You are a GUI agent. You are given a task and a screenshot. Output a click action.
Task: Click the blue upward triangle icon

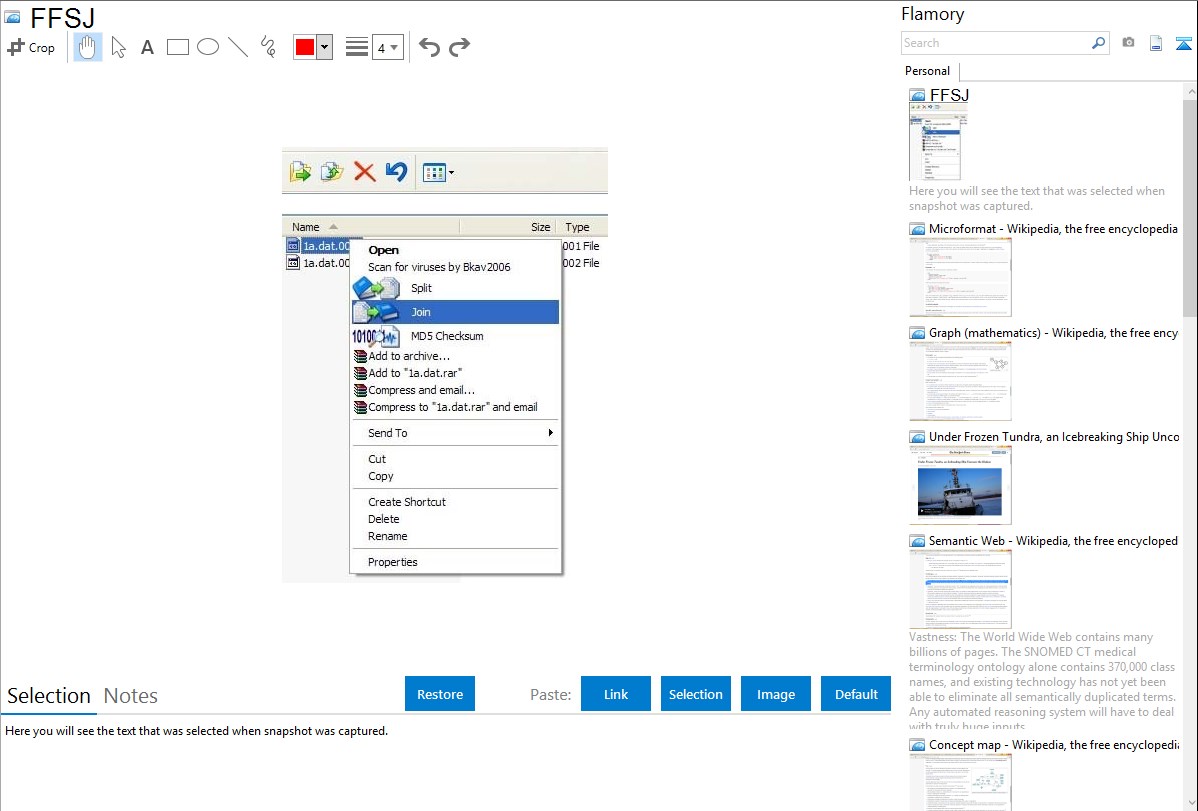(1183, 43)
